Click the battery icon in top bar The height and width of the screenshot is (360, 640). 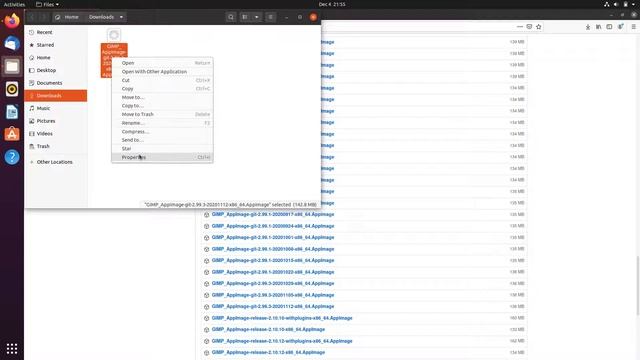[625, 4]
